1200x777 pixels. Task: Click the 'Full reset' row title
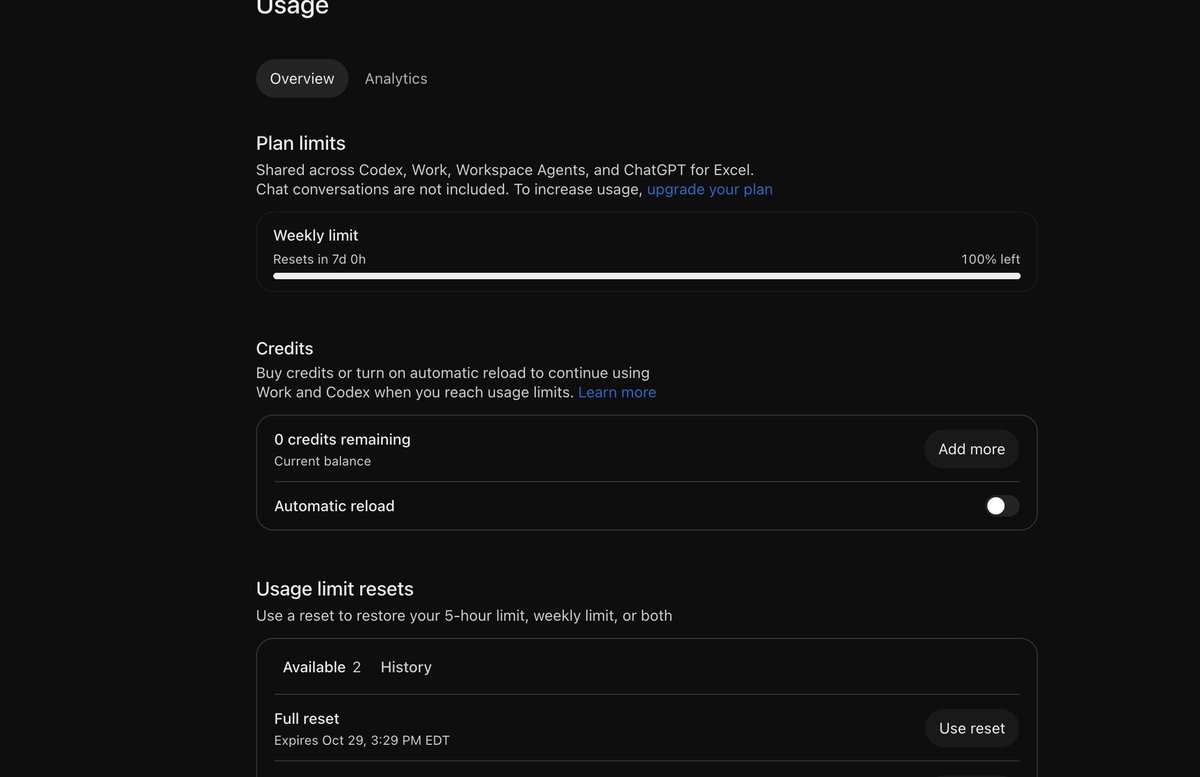[x=306, y=718]
